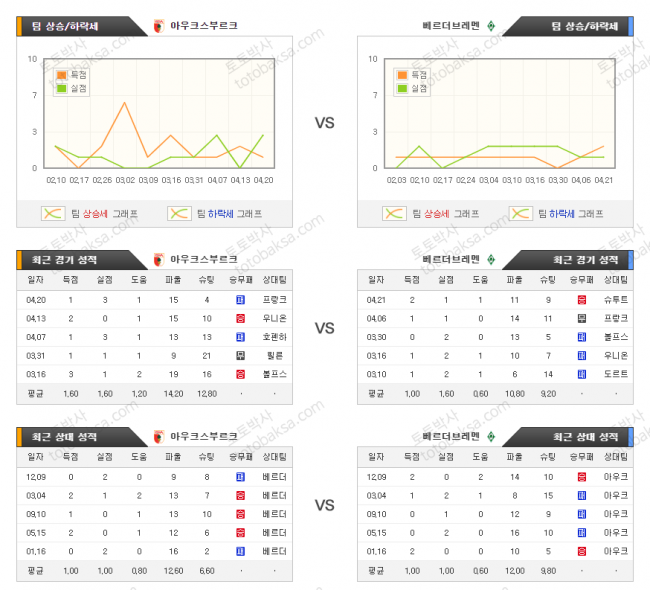The image size is (650, 590).
Task: Click the uptrend graph icon under Augsburg's chart
Action: coord(52,213)
